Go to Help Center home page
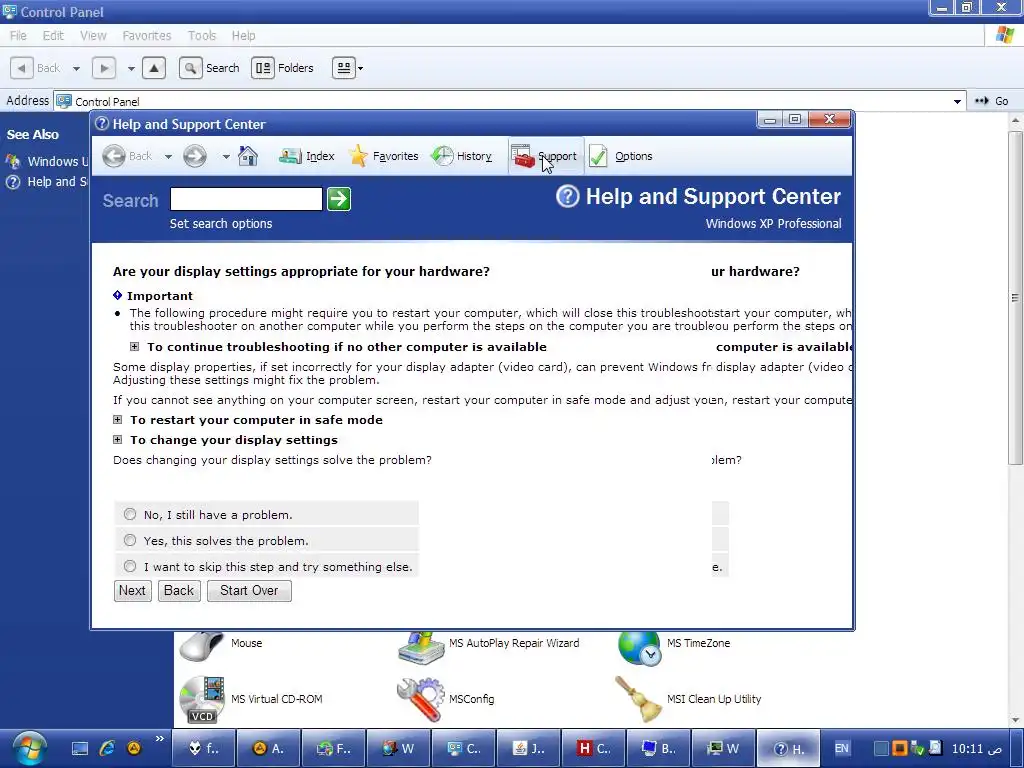Image resolution: width=1024 pixels, height=768 pixels. coord(248,156)
